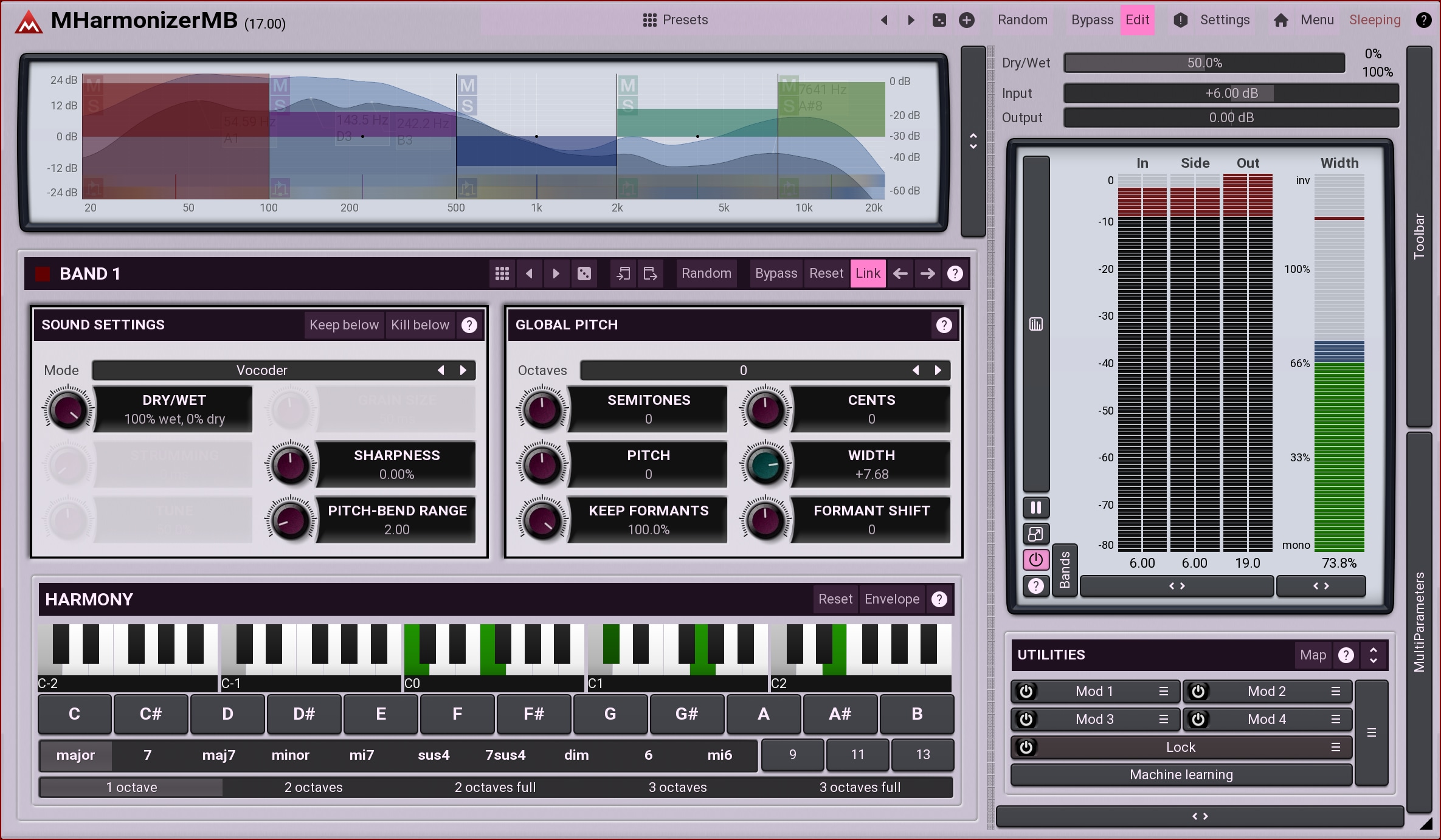
Task: Pause the level meters
Action: click(x=1035, y=508)
